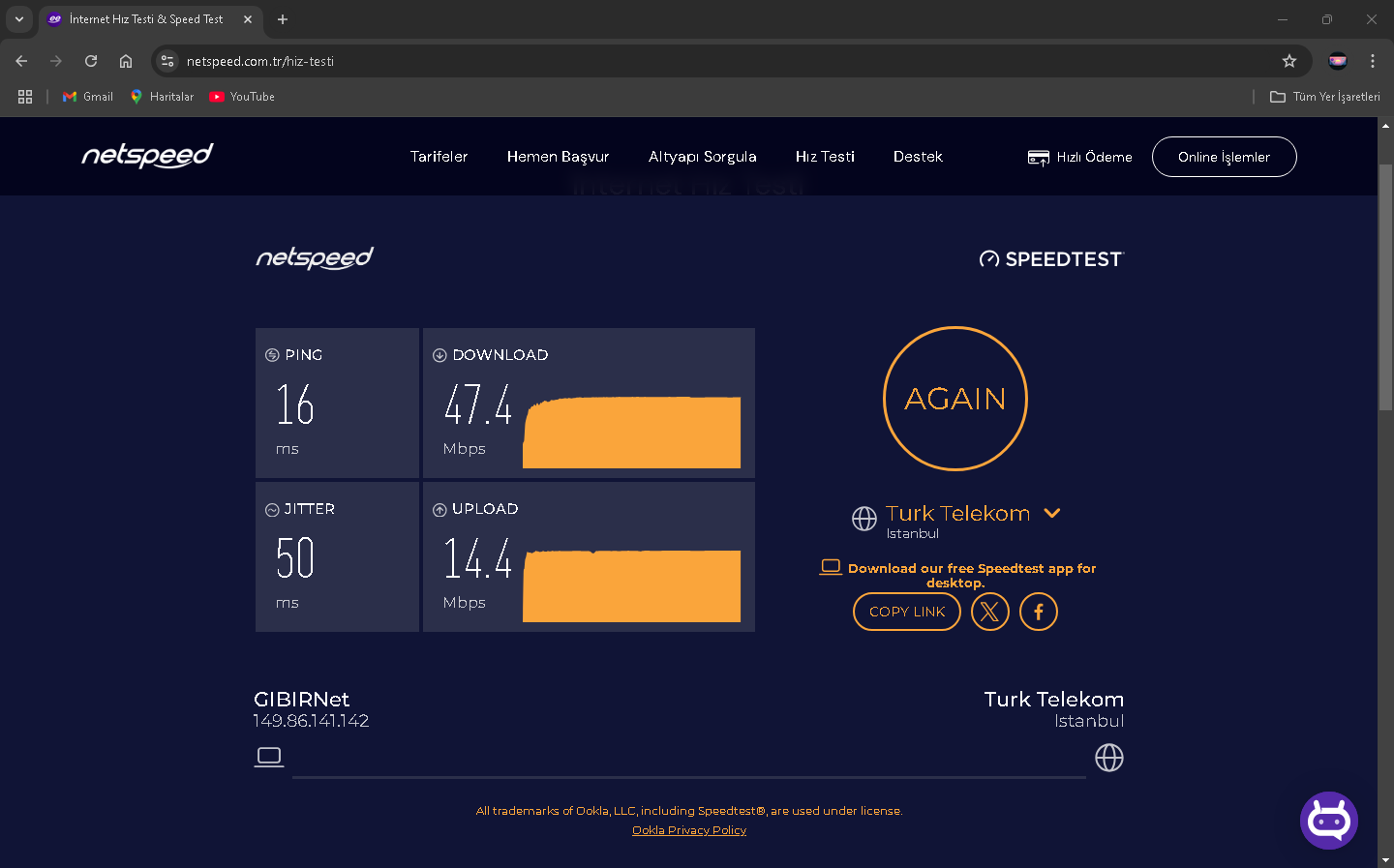
Task: Click the ping value 16
Action: (295, 404)
